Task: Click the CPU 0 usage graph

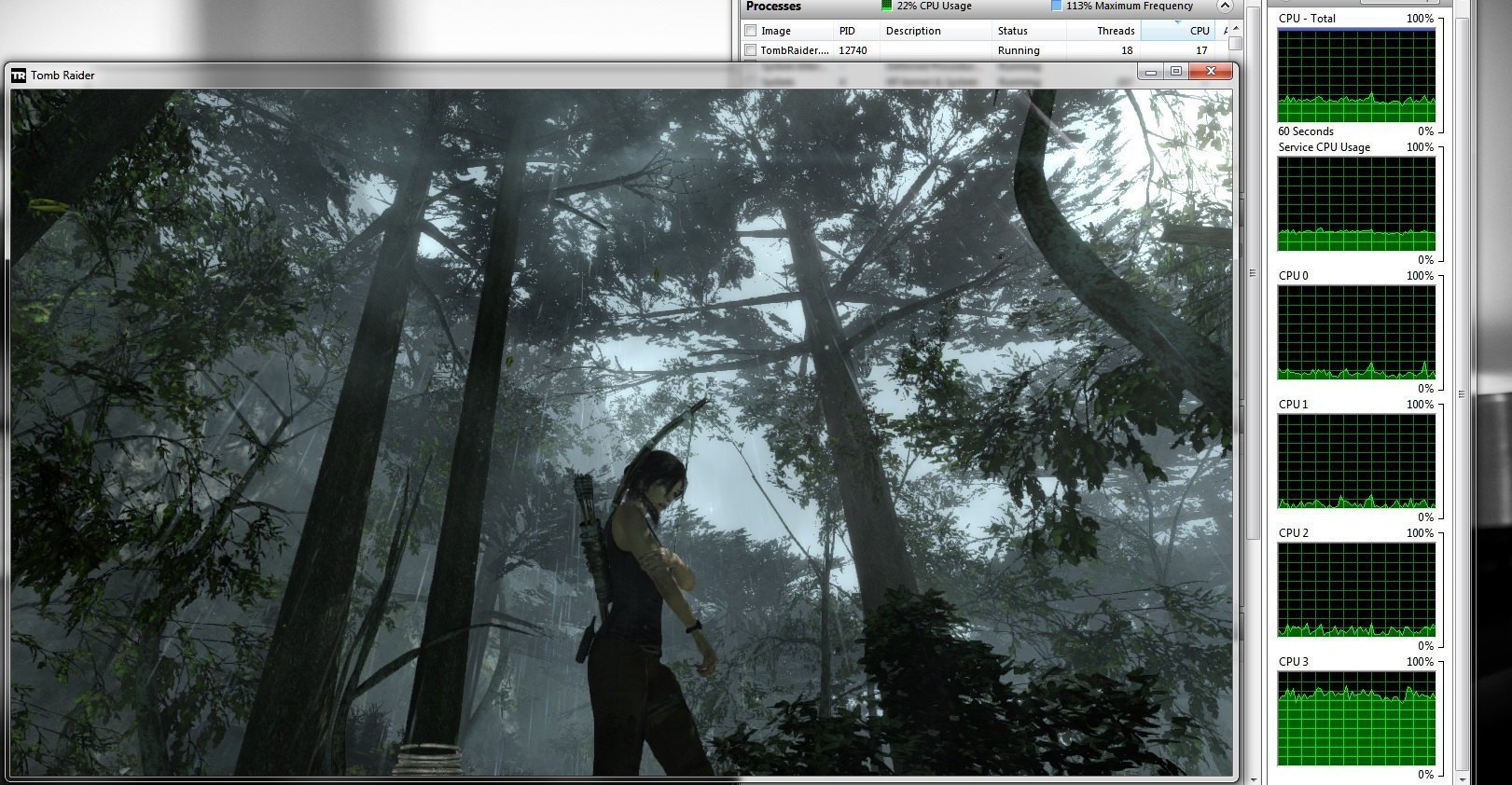Action: [x=1356, y=333]
